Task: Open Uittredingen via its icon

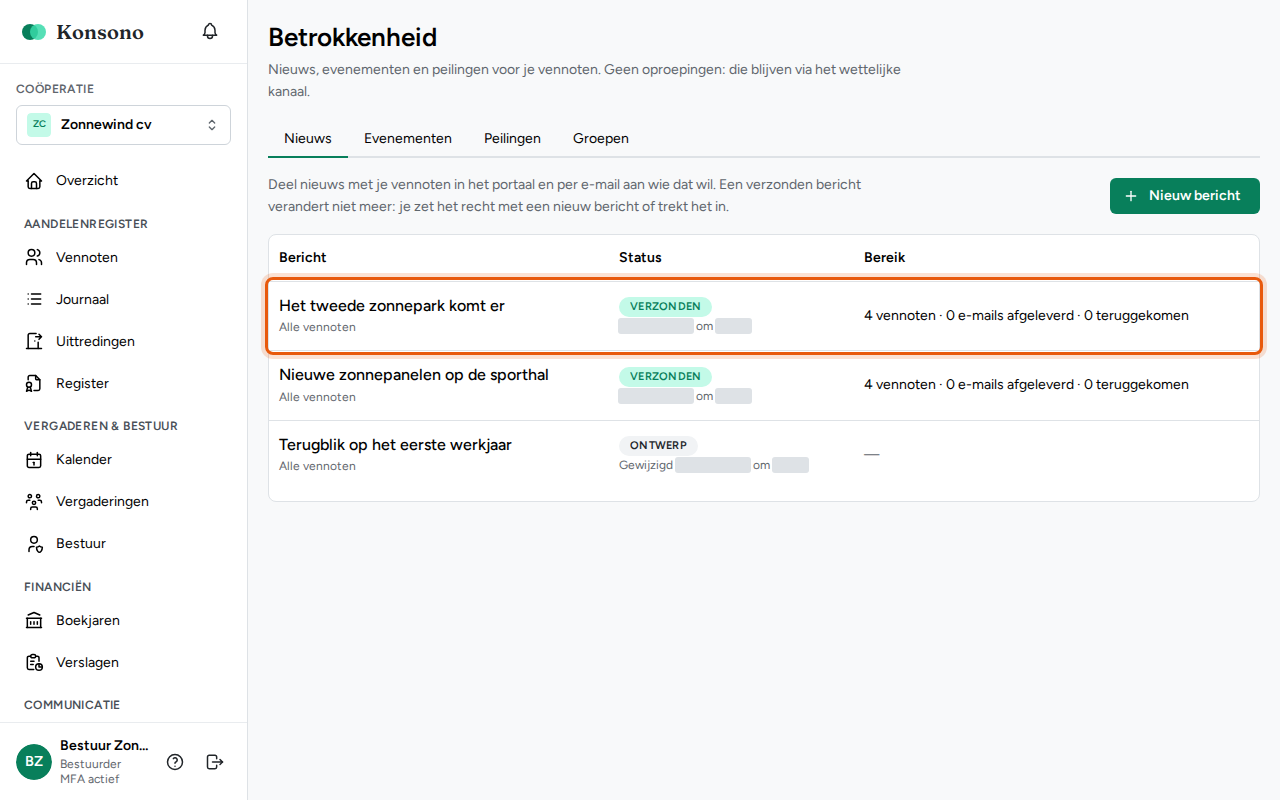Action: coord(34,342)
